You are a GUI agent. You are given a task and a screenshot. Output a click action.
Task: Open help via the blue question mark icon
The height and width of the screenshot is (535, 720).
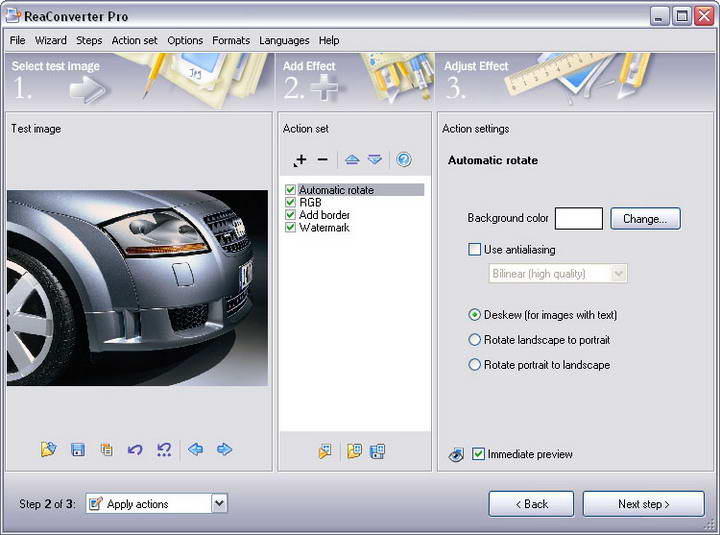[x=404, y=160]
